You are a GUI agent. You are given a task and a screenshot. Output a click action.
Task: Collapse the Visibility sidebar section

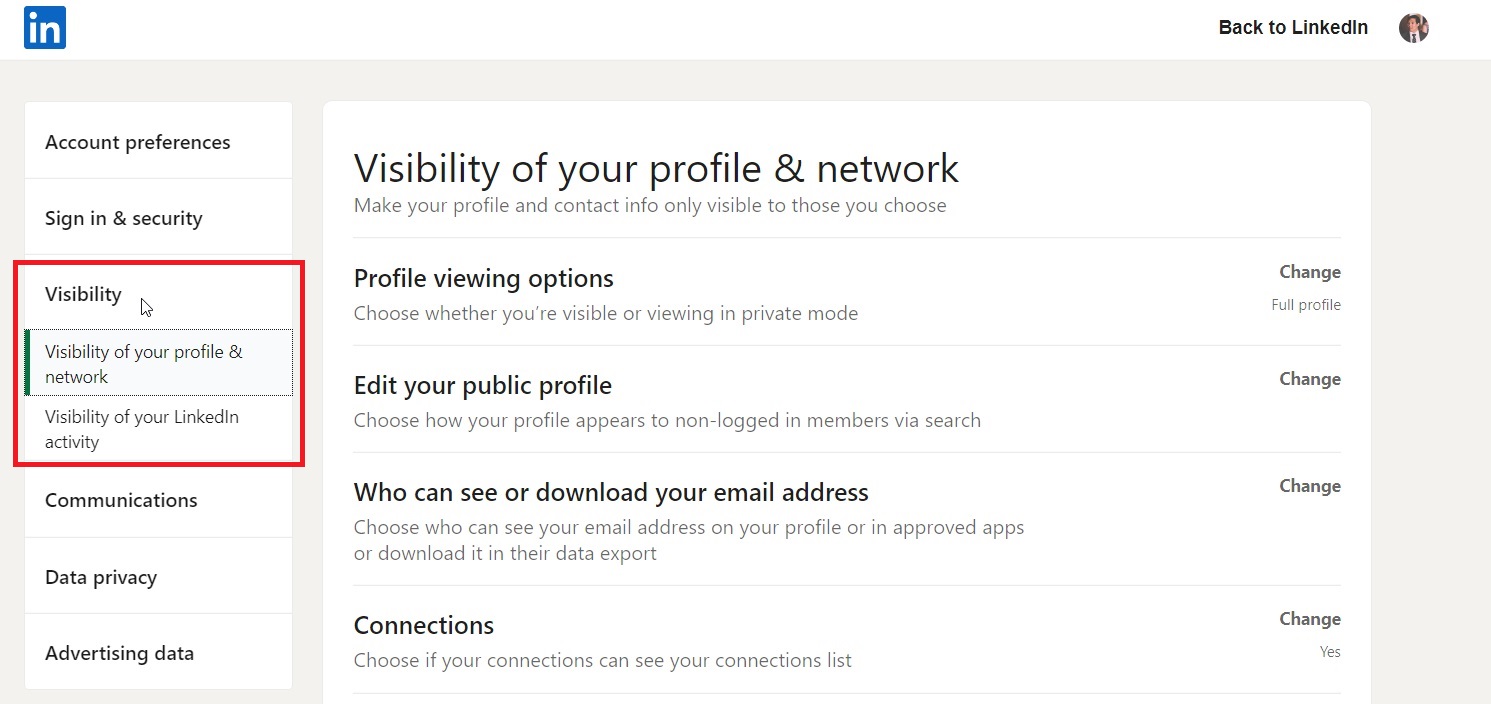pyautogui.click(x=83, y=294)
